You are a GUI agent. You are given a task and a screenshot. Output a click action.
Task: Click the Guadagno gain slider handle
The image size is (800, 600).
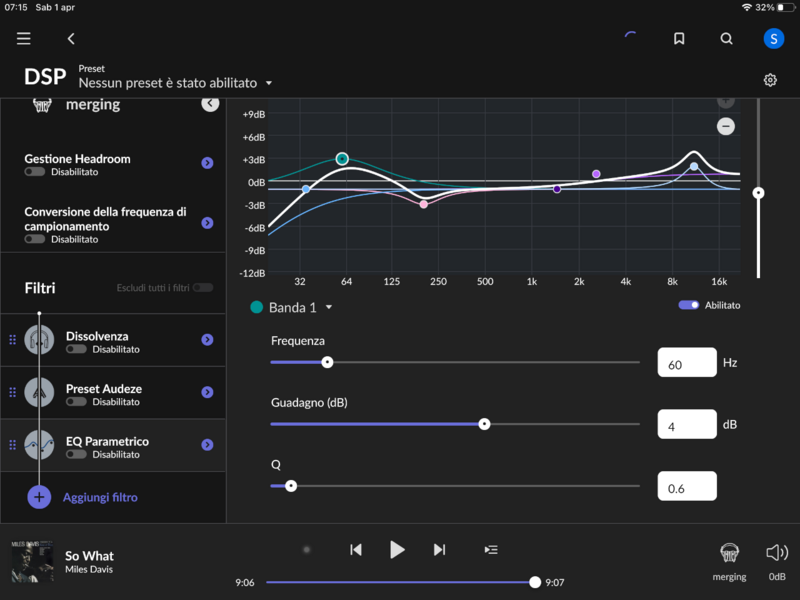click(x=484, y=424)
